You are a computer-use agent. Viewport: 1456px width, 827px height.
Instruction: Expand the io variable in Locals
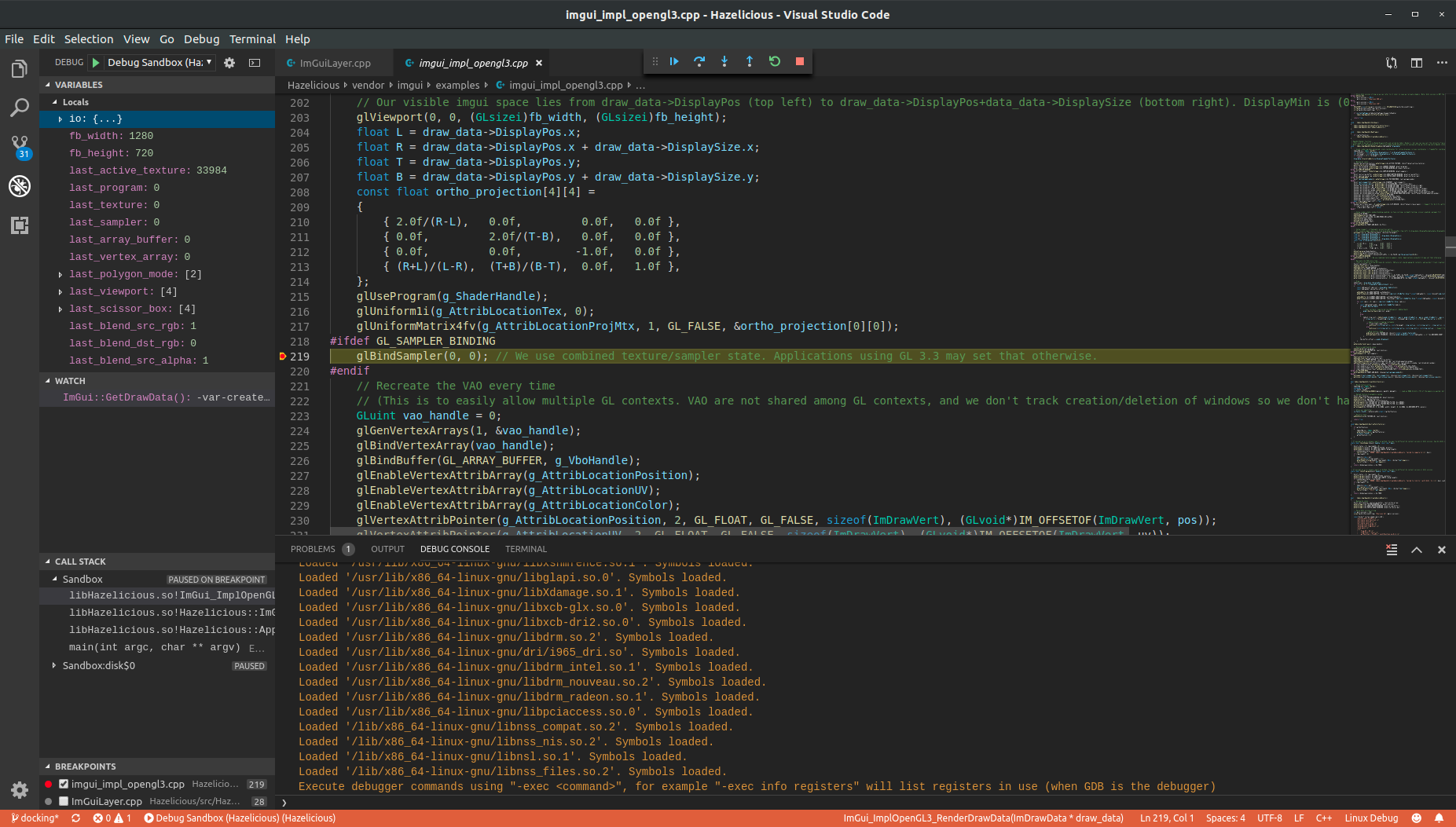pyautogui.click(x=61, y=119)
